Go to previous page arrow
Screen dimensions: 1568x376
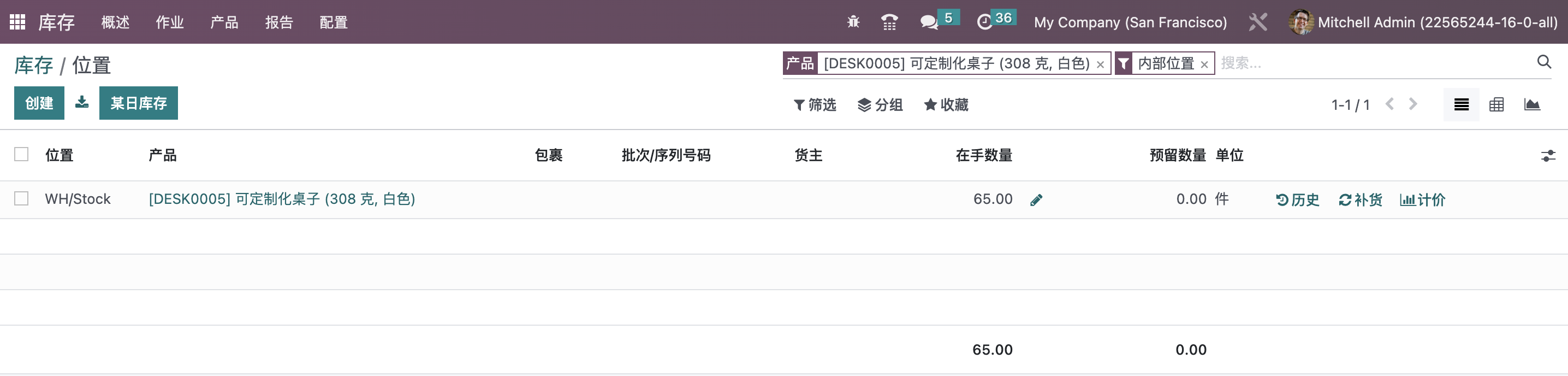coord(1389,104)
